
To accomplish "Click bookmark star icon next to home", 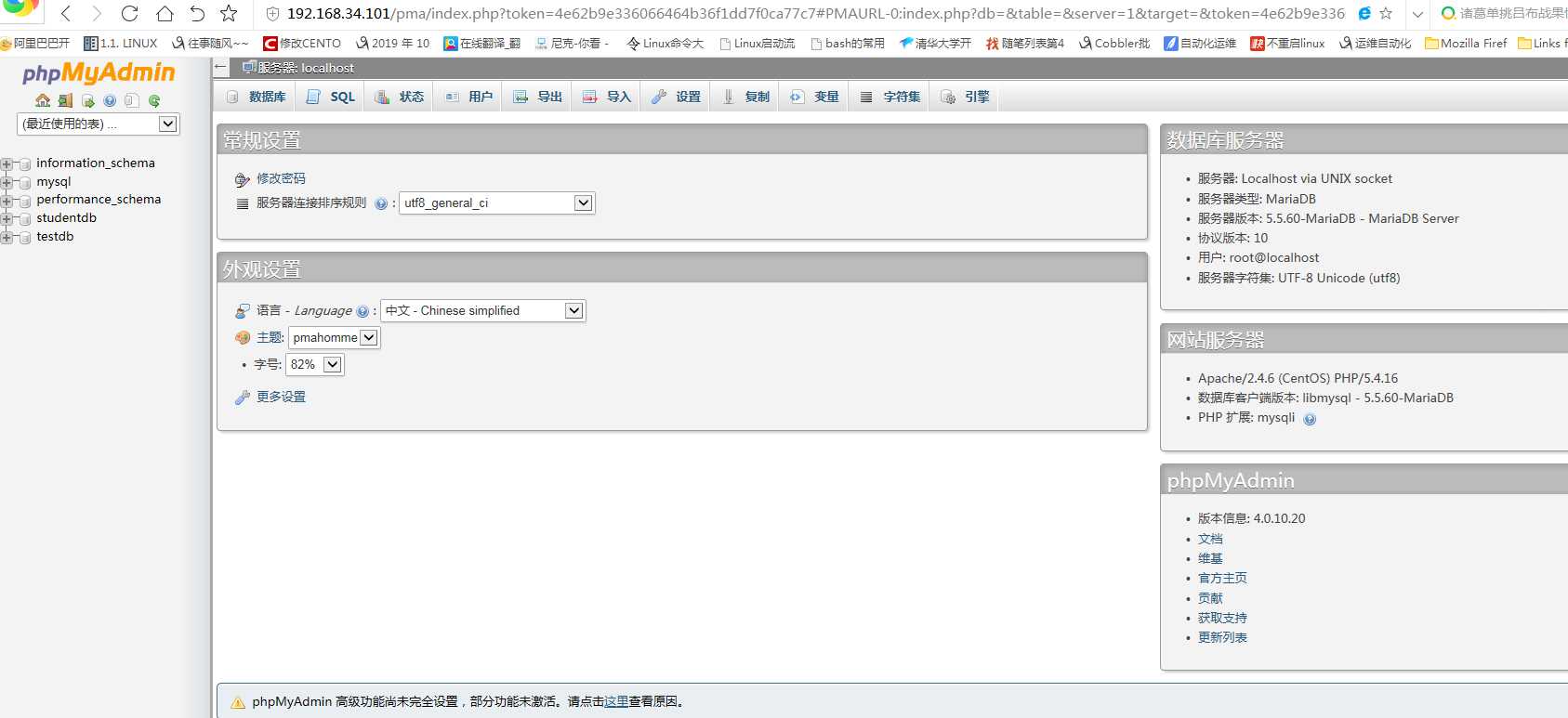I will coord(229,13).
